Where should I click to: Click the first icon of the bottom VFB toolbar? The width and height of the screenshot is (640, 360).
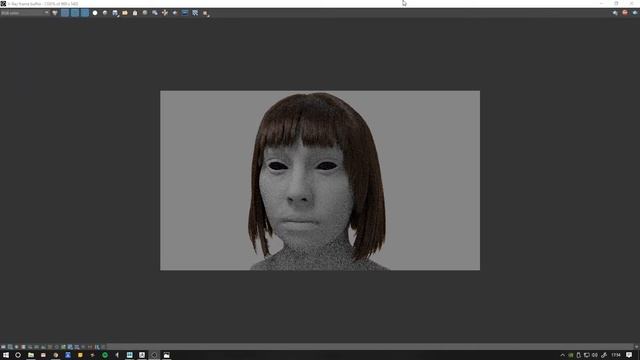click(x=3, y=347)
